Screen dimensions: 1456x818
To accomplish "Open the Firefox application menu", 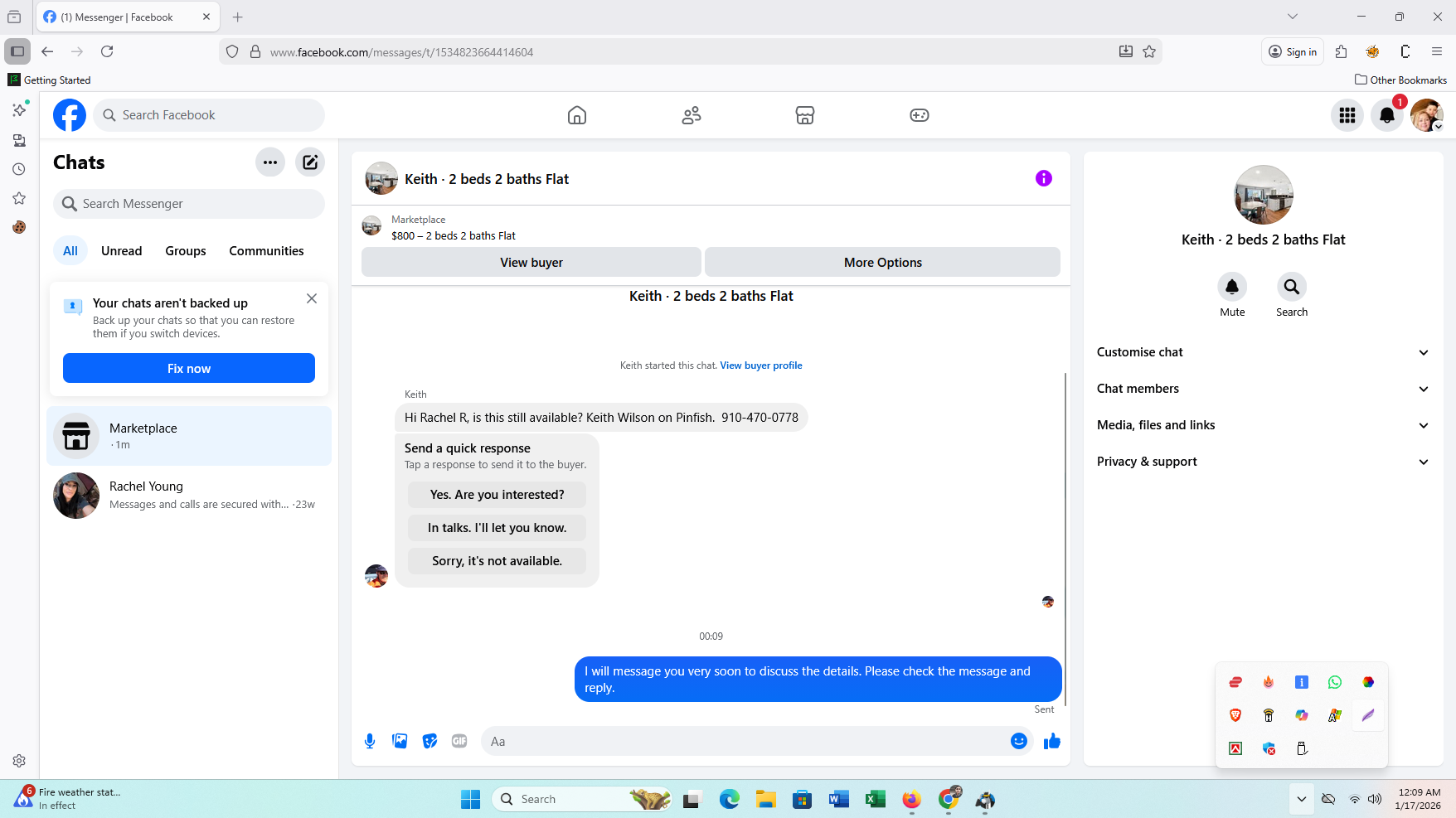I will tap(1437, 51).
